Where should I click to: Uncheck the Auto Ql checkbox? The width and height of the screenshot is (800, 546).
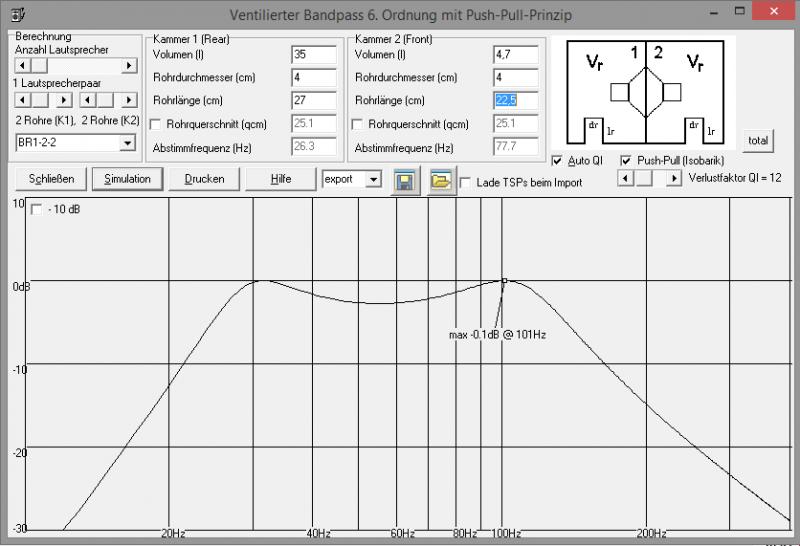(x=558, y=160)
